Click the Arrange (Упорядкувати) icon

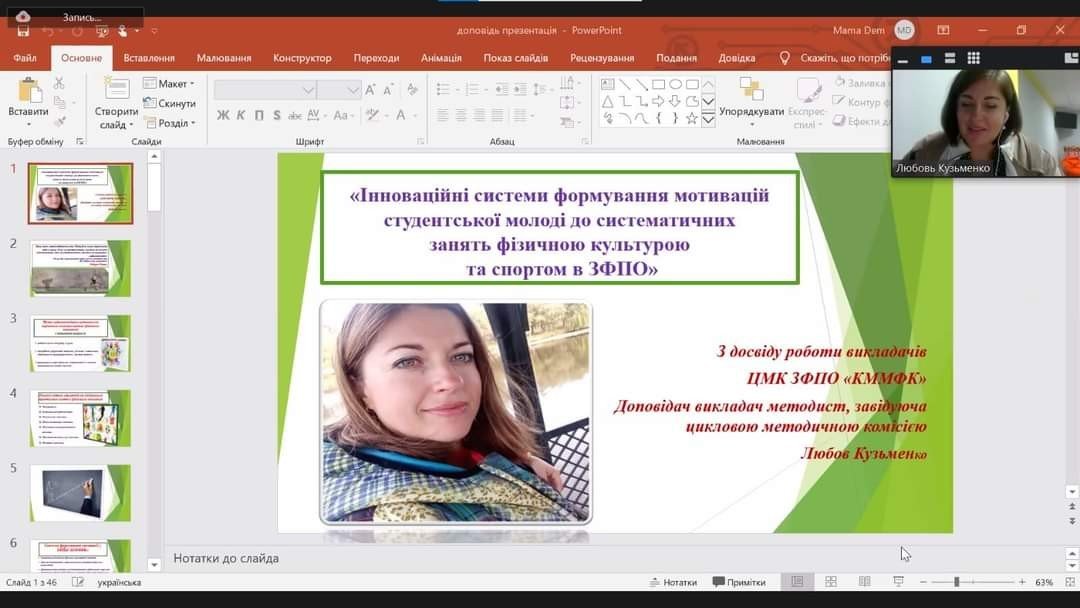click(x=751, y=90)
